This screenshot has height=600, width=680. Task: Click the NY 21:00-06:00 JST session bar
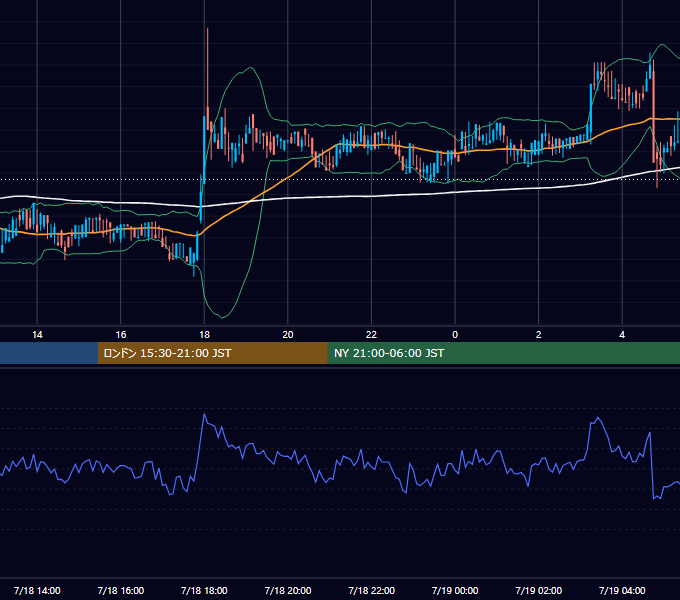[503, 353]
